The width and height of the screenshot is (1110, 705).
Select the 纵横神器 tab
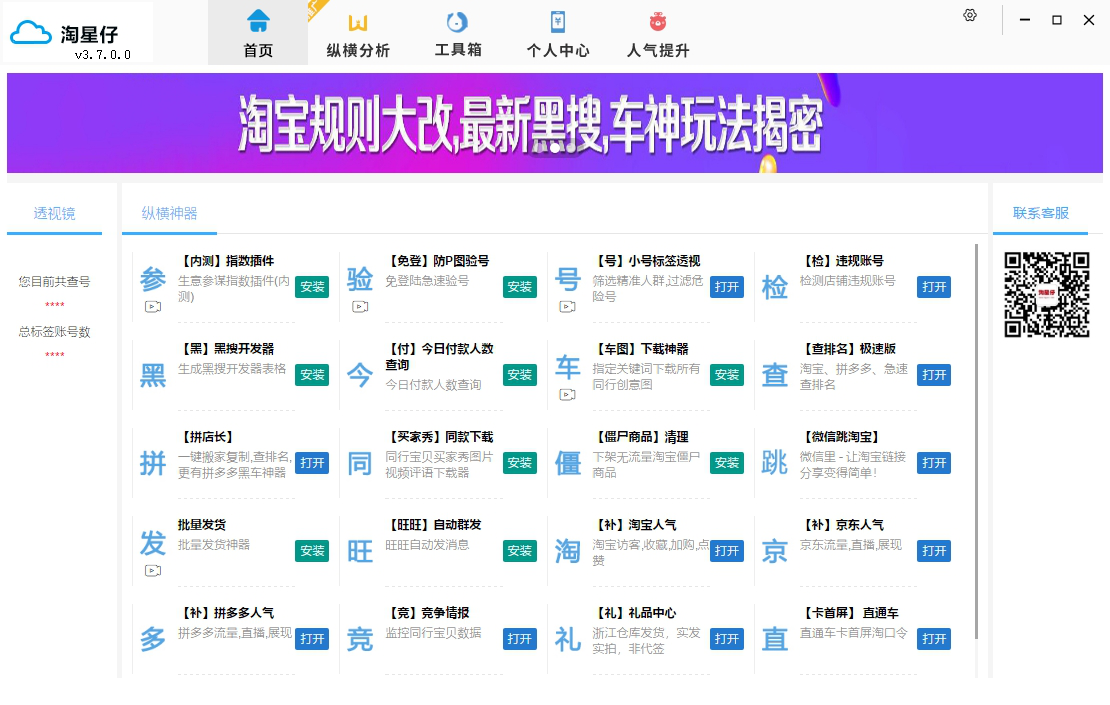169,214
